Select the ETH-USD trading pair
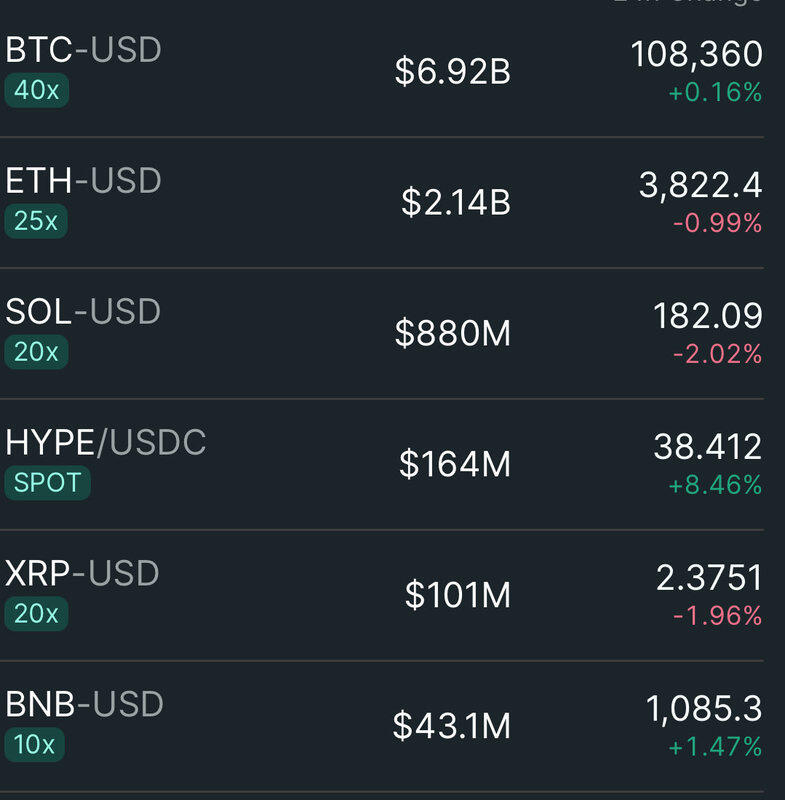785x800 pixels. (x=83, y=181)
